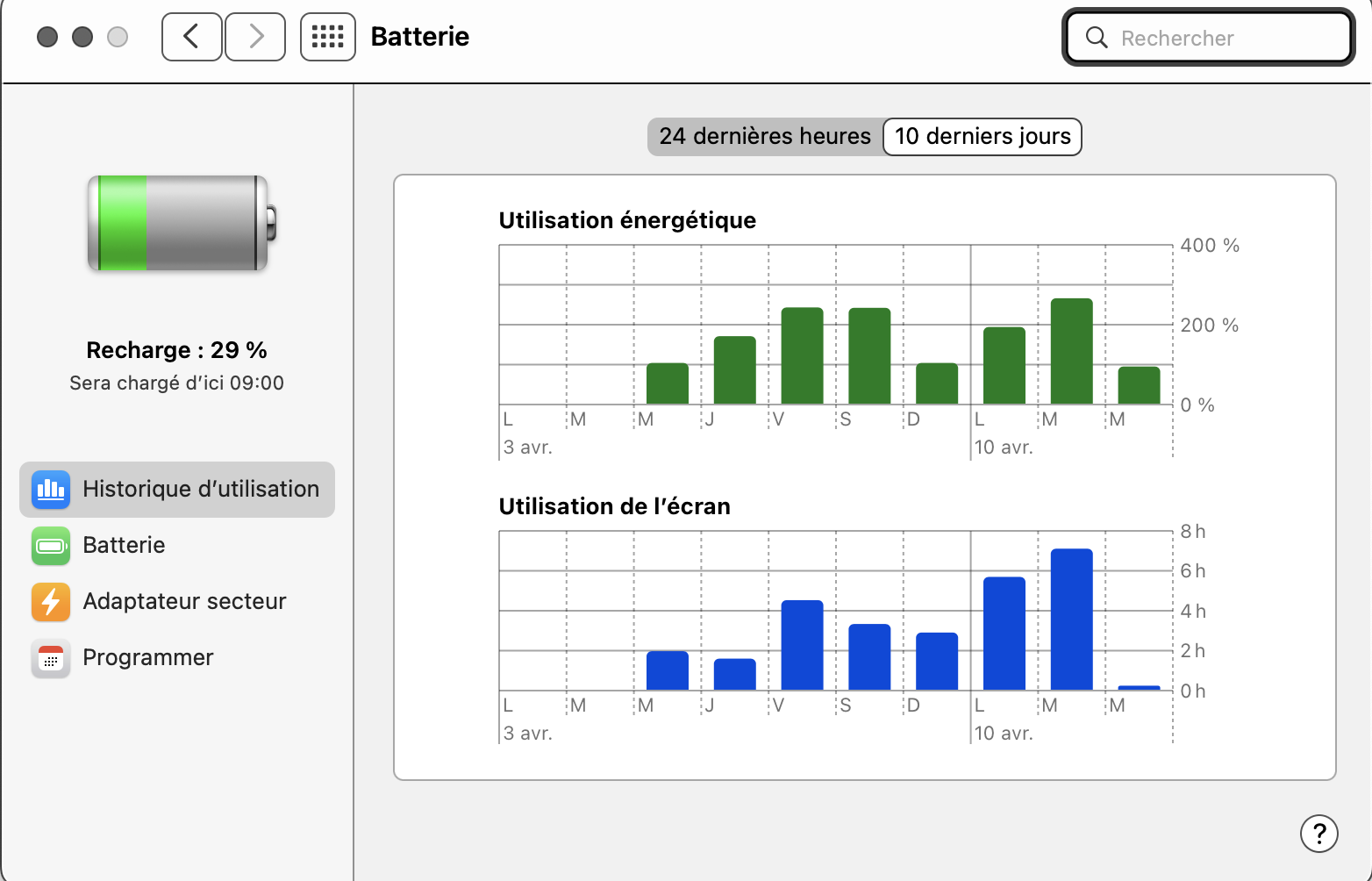Open the show-all preferences grid icon

coord(327,37)
